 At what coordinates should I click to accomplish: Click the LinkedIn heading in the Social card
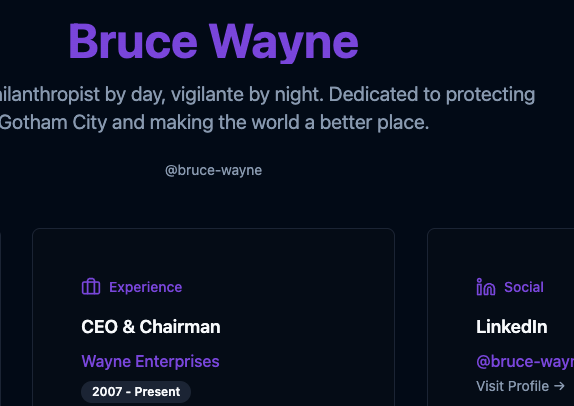tap(511, 327)
